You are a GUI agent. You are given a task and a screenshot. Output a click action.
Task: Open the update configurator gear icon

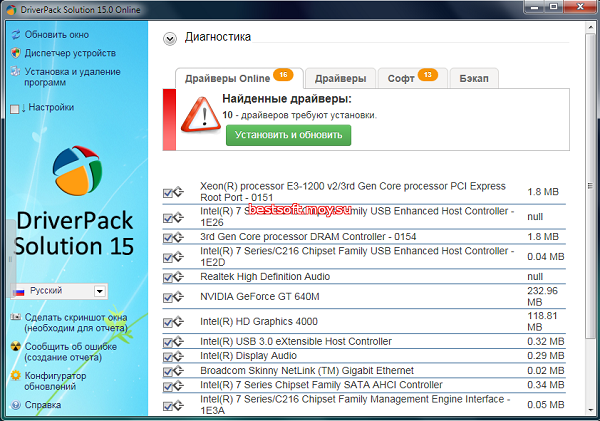click(15, 376)
